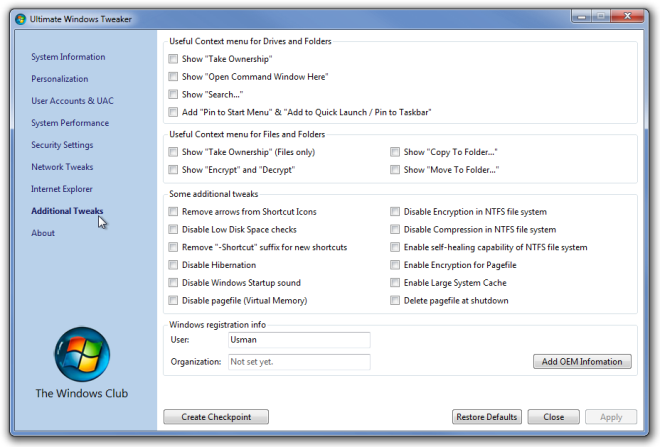
Task: Click the Ultimate Windows Tweaker title bar icon
Action: (20, 19)
